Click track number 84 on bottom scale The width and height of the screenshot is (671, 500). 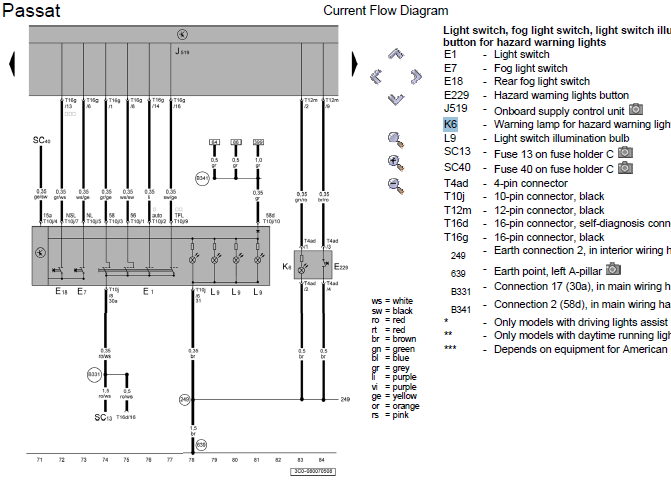pos(321,460)
